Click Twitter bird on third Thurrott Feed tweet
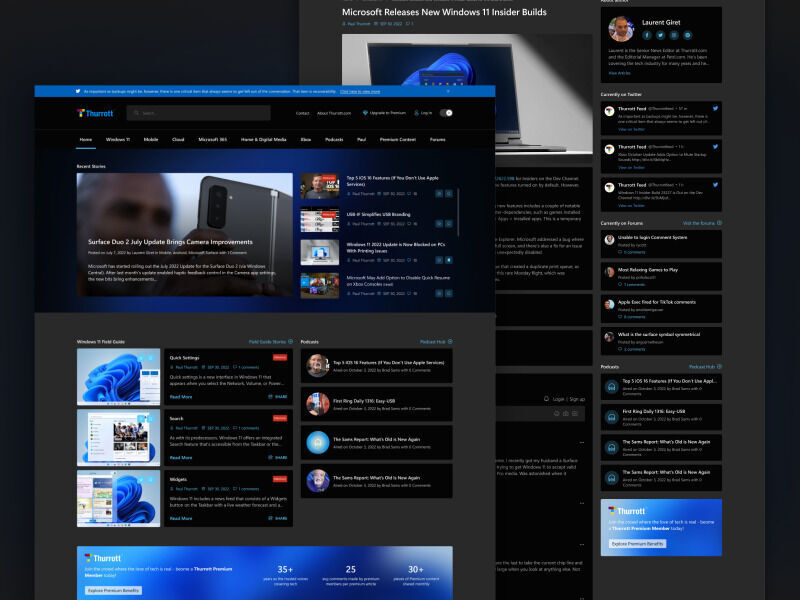The width and height of the screenshot is (800, 600). pyautogui.click(x=715, y=185)
